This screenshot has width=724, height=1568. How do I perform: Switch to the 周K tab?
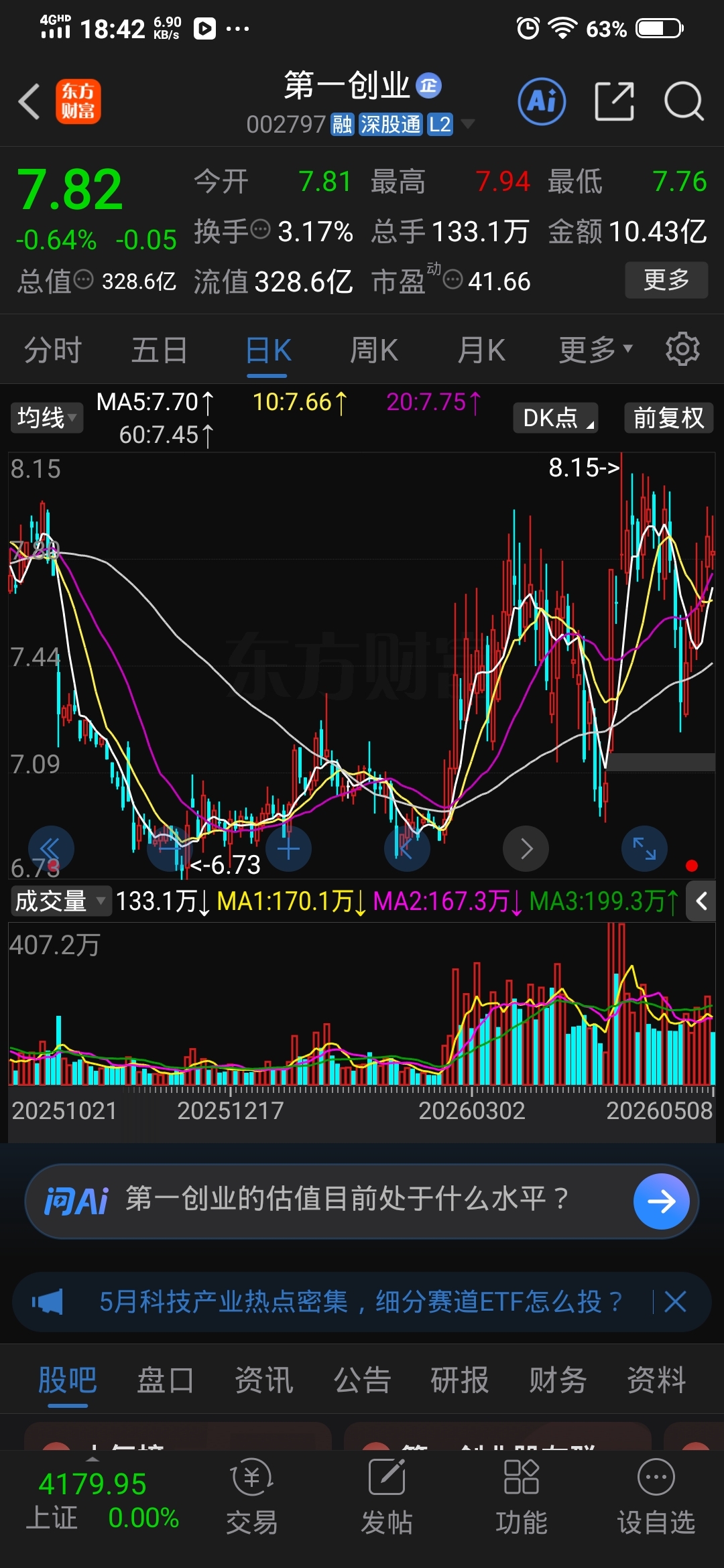point(374,349)
